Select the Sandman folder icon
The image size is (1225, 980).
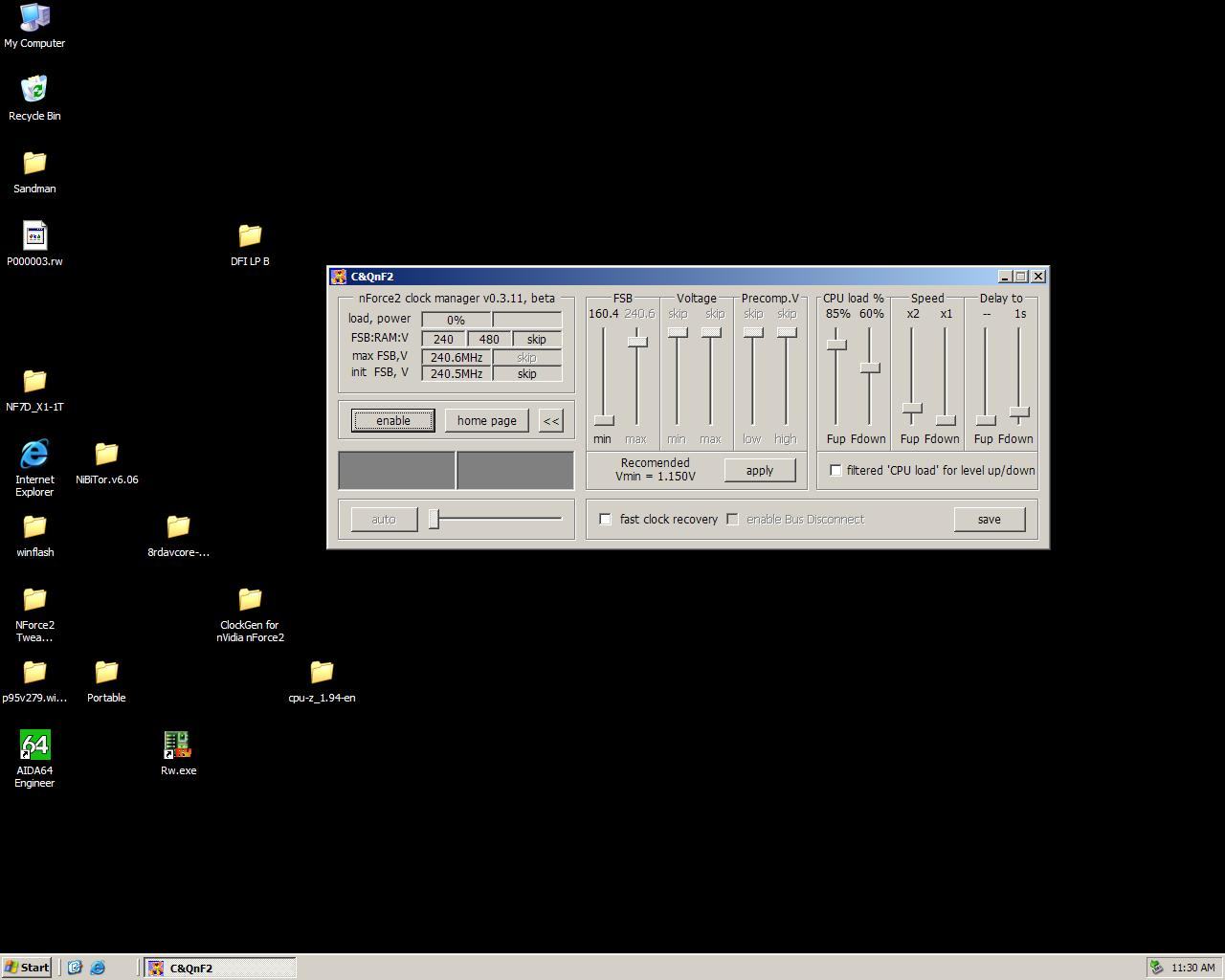pyautogui.click(x=34, y=171)
